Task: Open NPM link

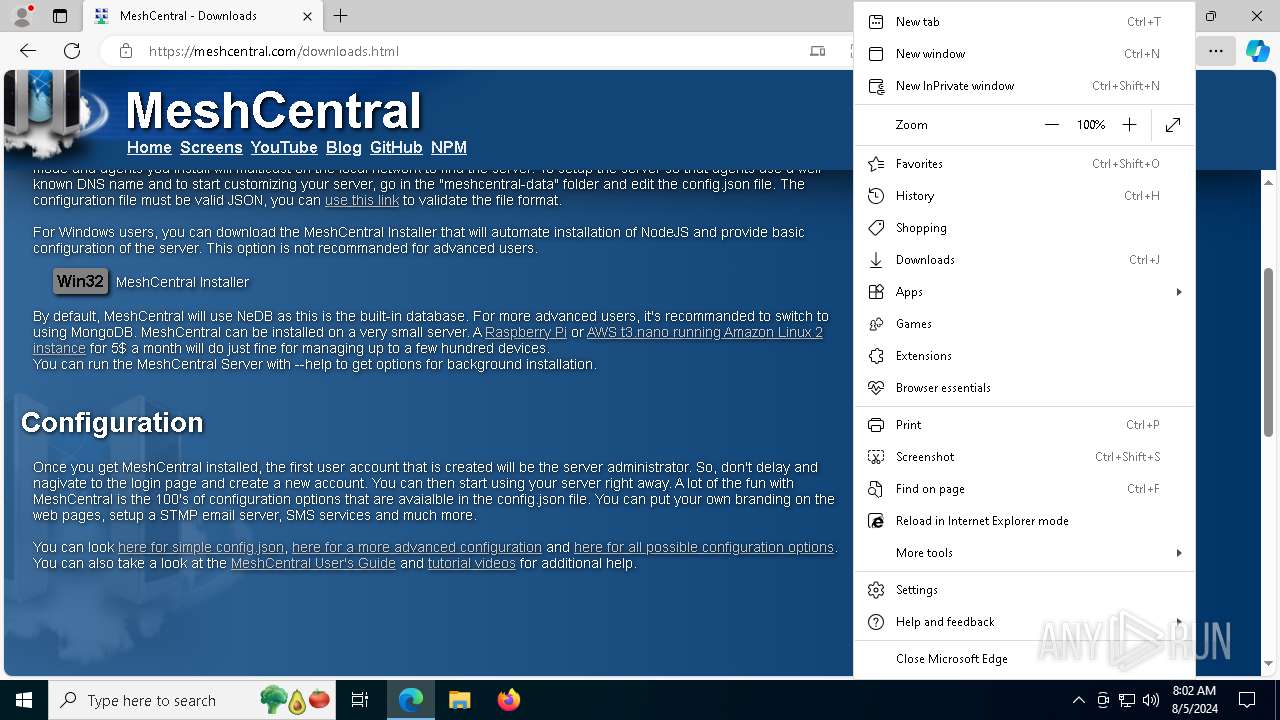Action: pyautogui.click(x=449, y=147)
